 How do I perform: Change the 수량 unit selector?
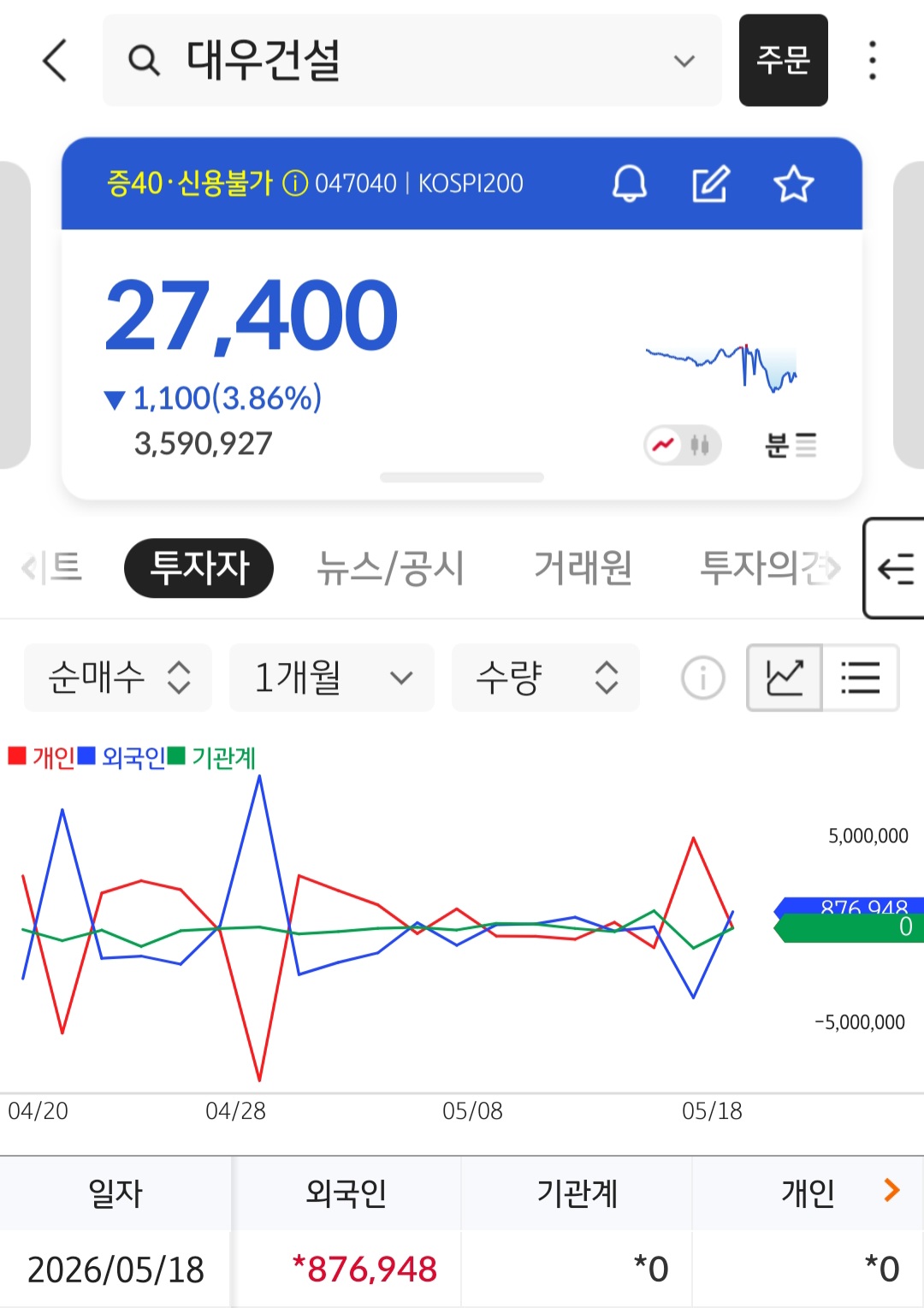click(546, 678)
